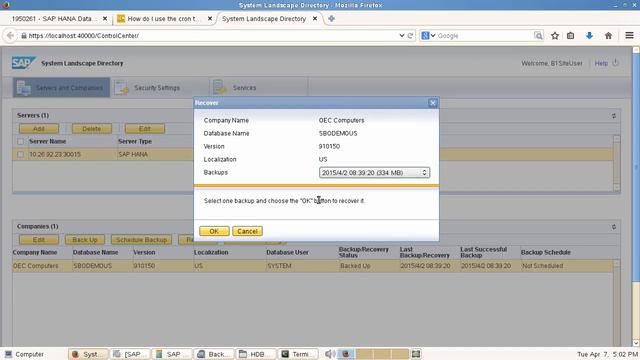Click the SAP HANA server type cell
This screenshot has height=360, width=640.
tap(133, 154)
